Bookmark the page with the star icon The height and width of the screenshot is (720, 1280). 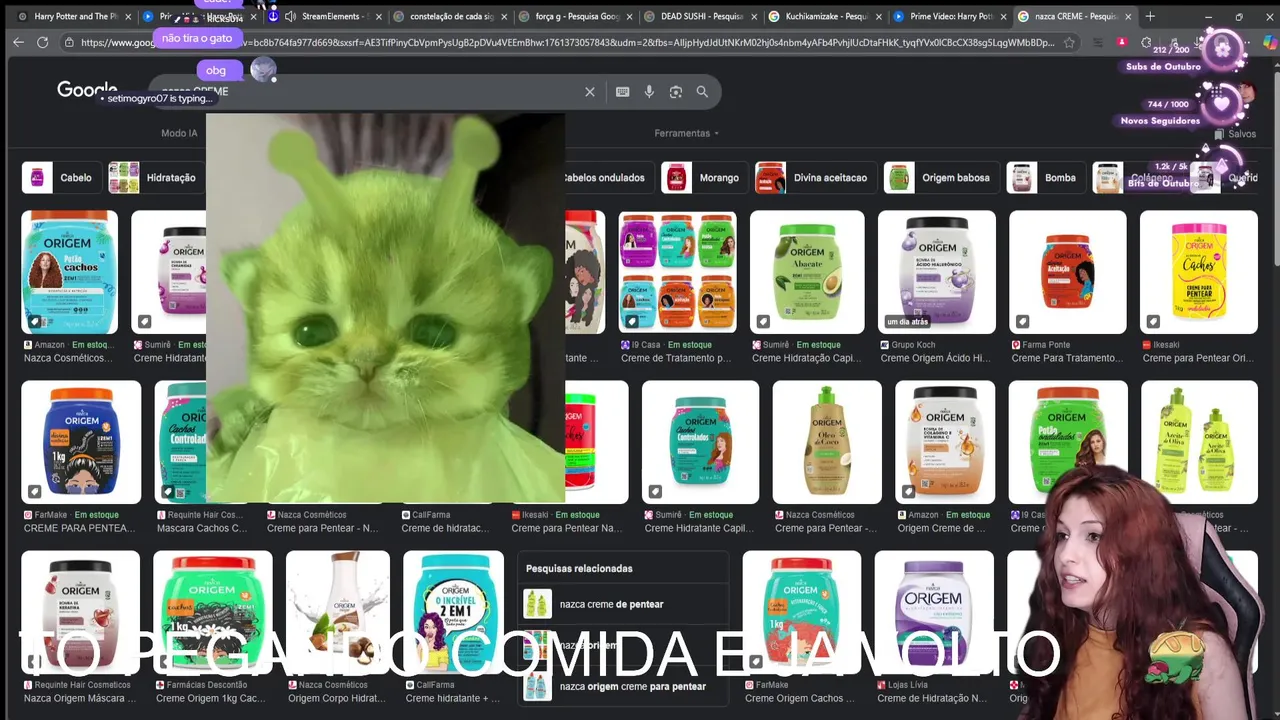1069,42
